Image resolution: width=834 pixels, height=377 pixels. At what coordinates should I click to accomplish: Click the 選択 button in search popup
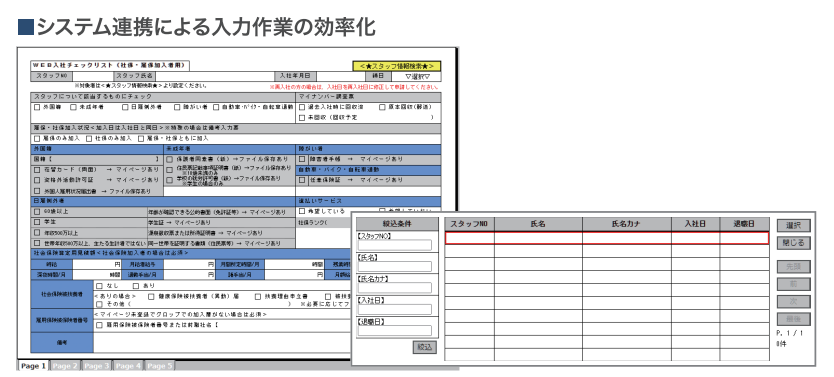(x=794, y=225)
